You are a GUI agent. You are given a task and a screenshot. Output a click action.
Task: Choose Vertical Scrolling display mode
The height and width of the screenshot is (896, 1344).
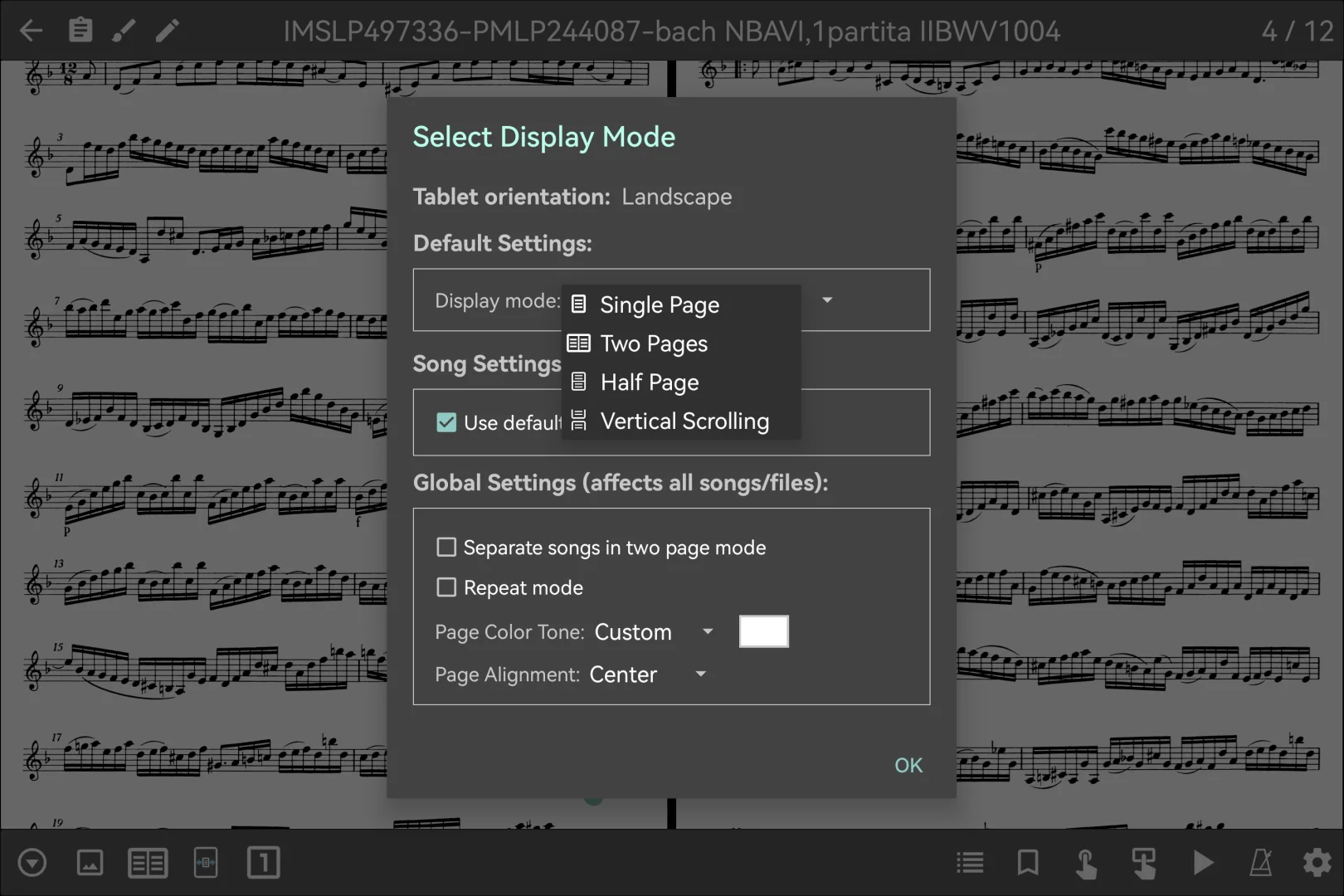tap(680, 421)
